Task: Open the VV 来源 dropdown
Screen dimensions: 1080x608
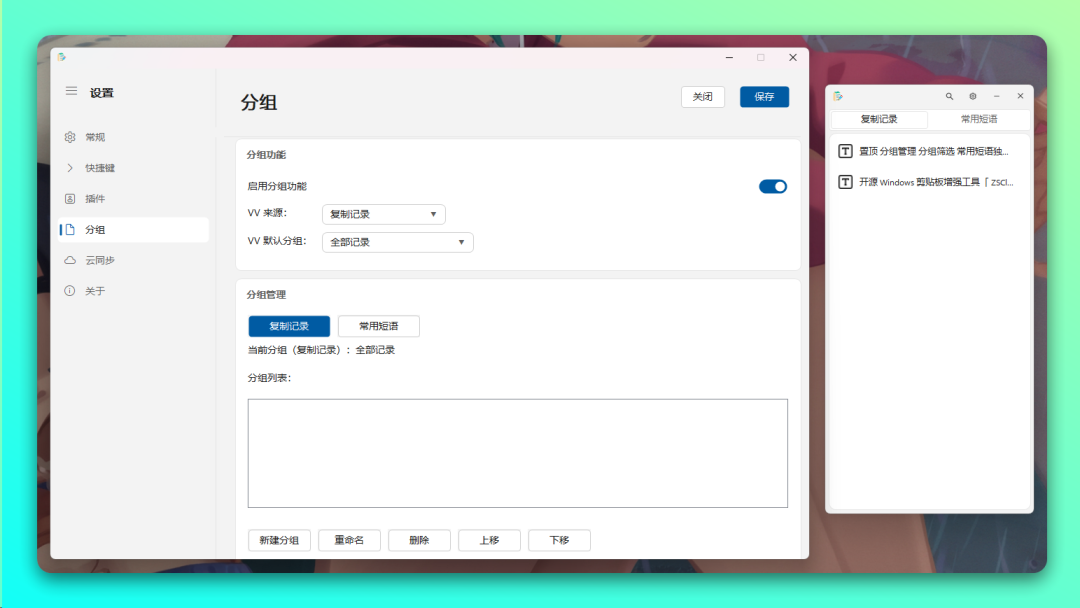Action: pyautogui.click(x=383, y=214)
